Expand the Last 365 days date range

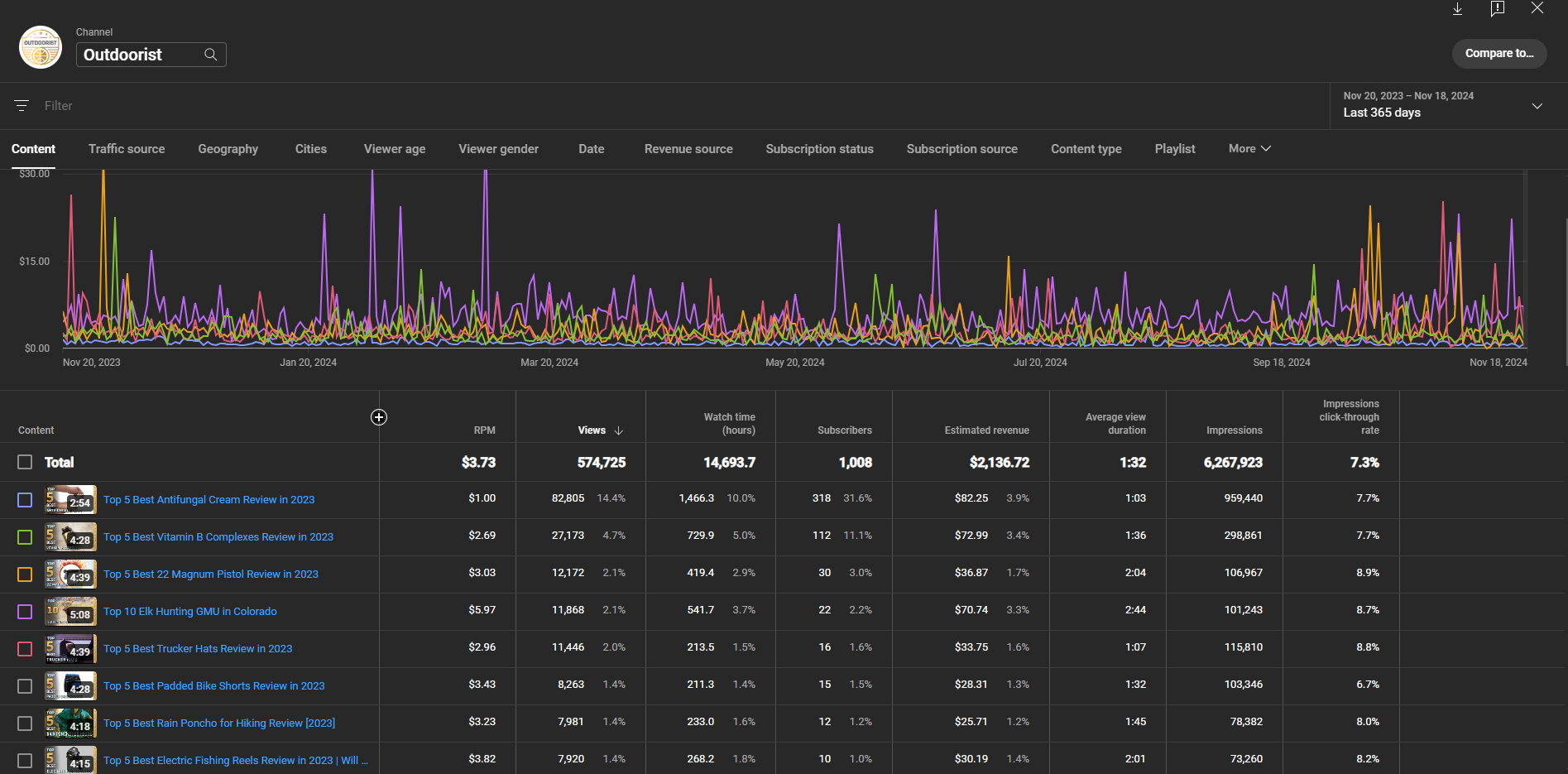[1448, 105]
